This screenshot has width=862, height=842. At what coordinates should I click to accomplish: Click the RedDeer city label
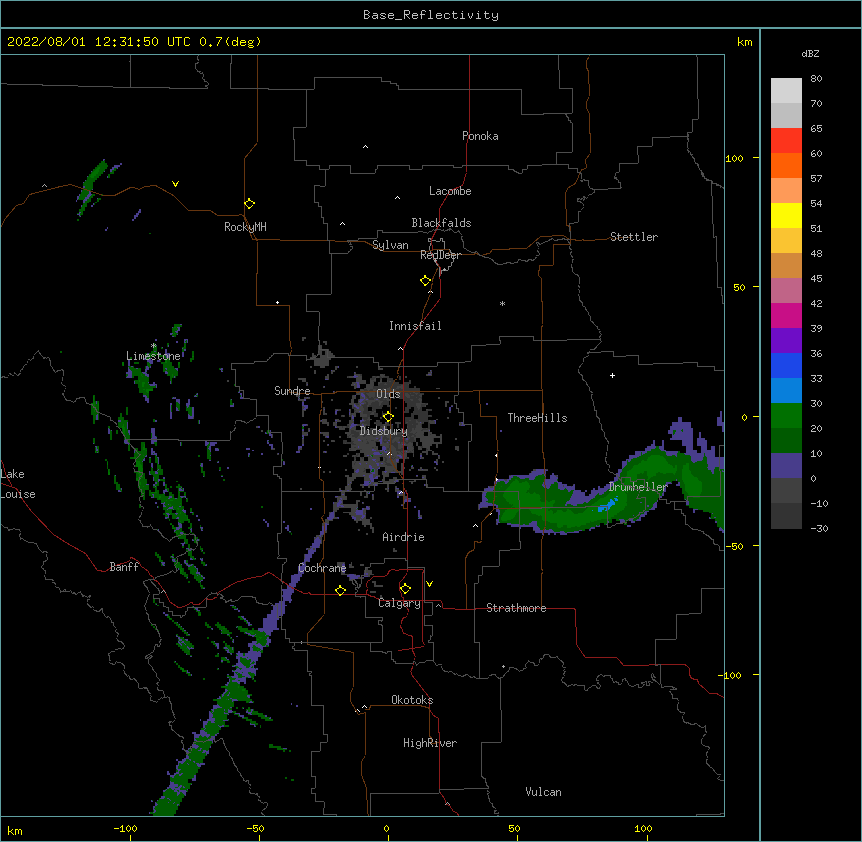click(440, 255)
